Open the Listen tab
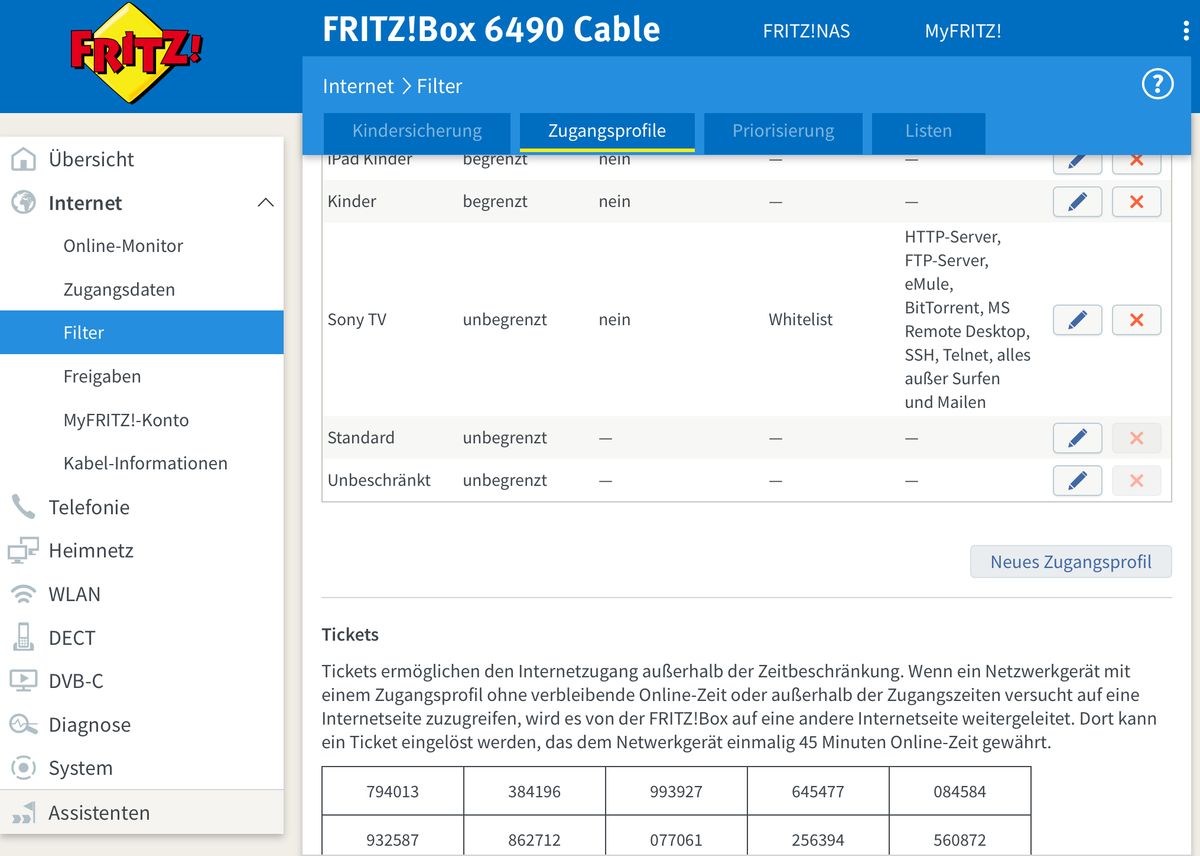 (928, 131)
